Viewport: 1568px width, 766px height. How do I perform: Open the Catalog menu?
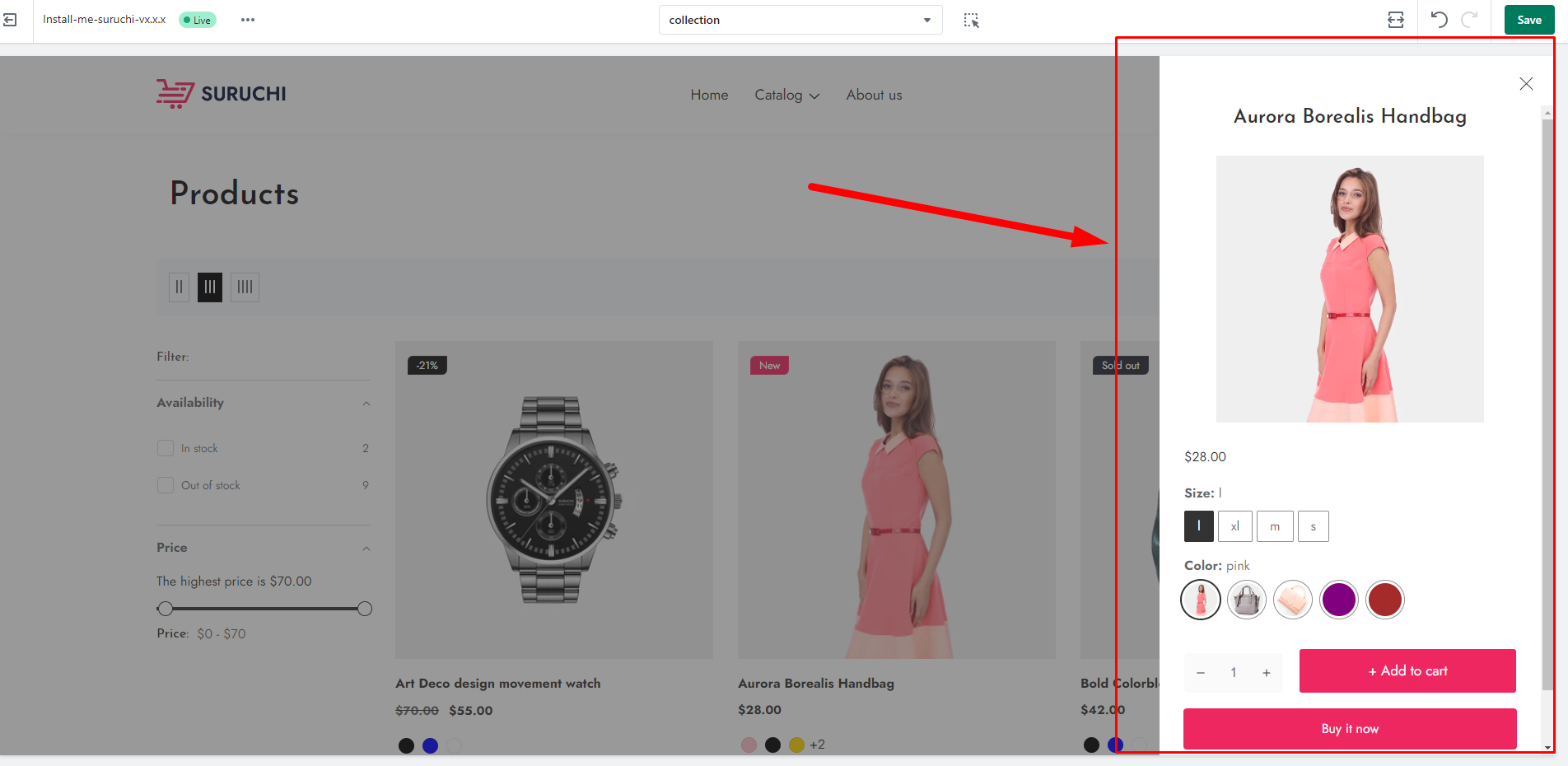[786, 96]
